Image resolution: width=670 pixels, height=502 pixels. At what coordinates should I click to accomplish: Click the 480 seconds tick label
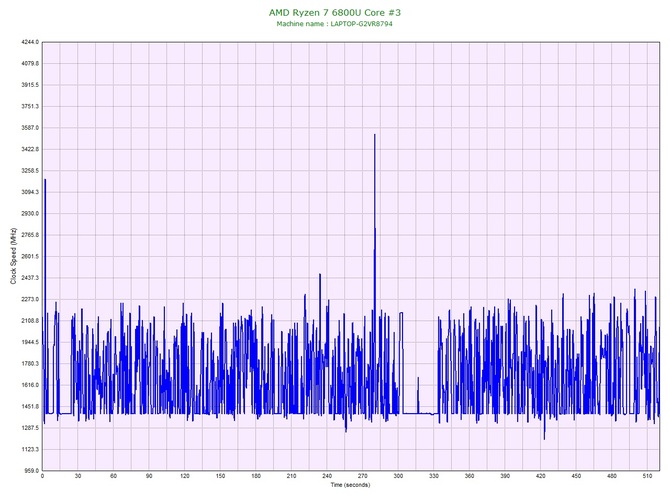click(x=612, y=476)
